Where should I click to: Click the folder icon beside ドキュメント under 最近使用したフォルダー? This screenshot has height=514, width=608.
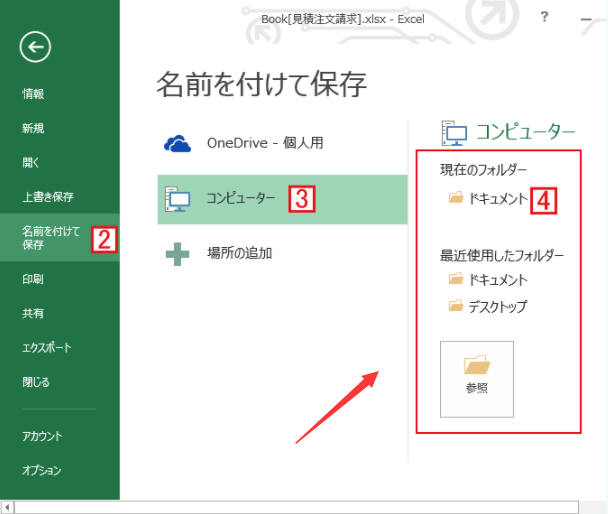click(x=456, y=278)
